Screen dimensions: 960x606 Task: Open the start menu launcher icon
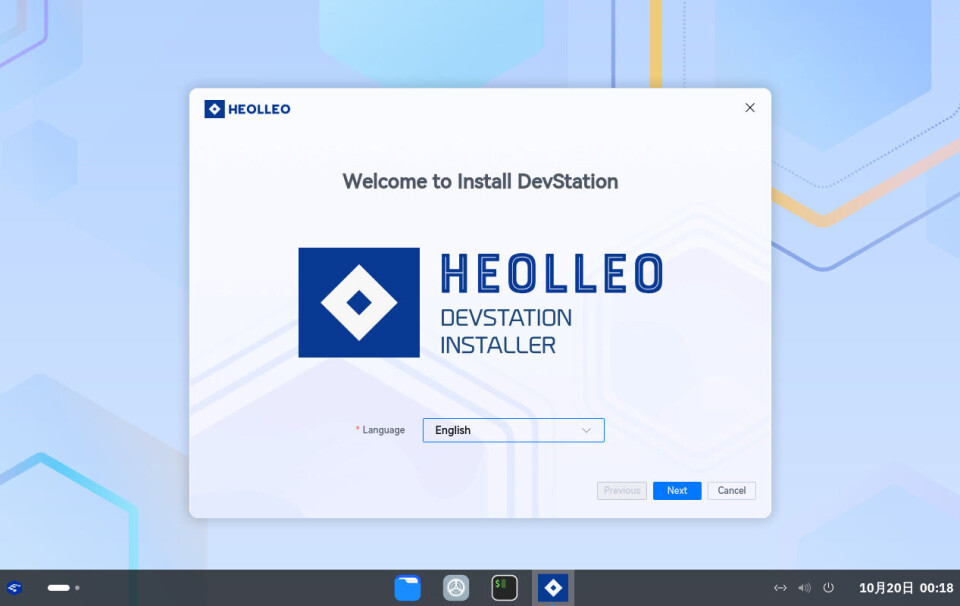(15, 588)
